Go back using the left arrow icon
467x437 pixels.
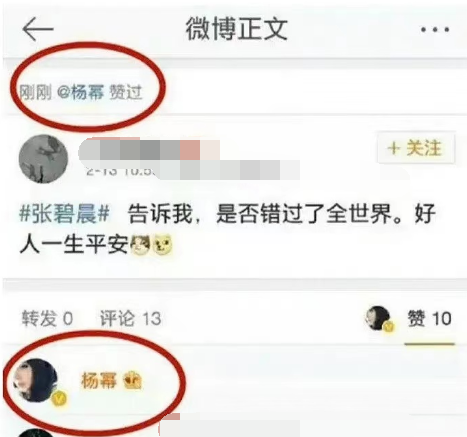click(38, 29)
